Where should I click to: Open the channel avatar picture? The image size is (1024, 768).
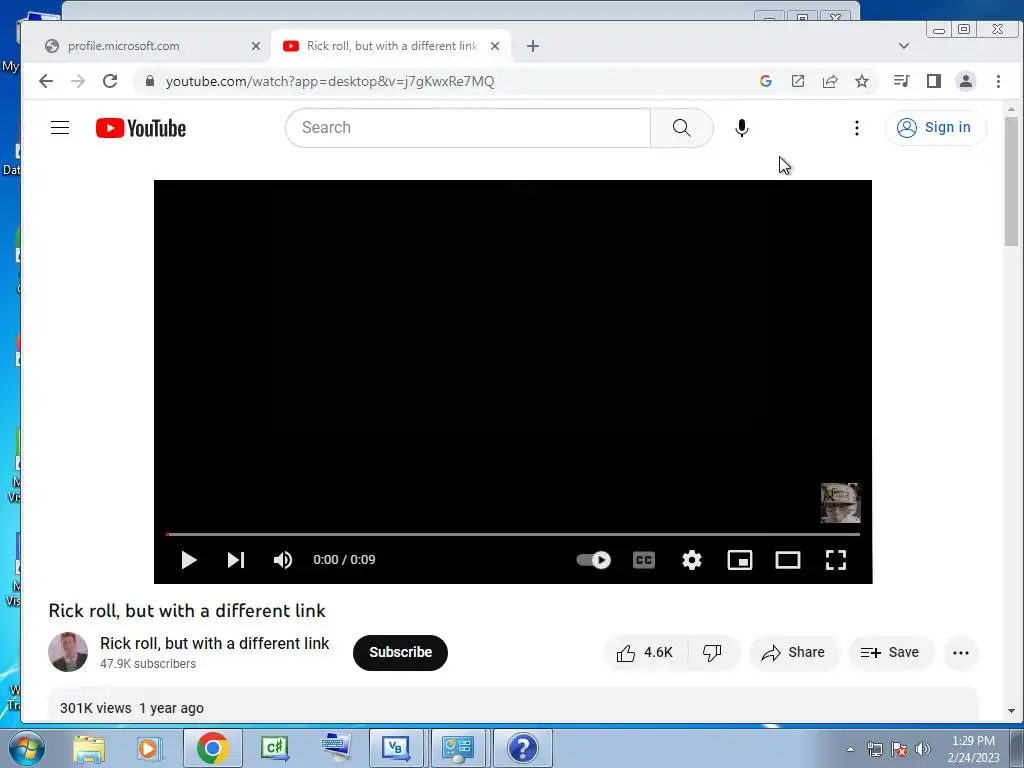click(68, 652)
